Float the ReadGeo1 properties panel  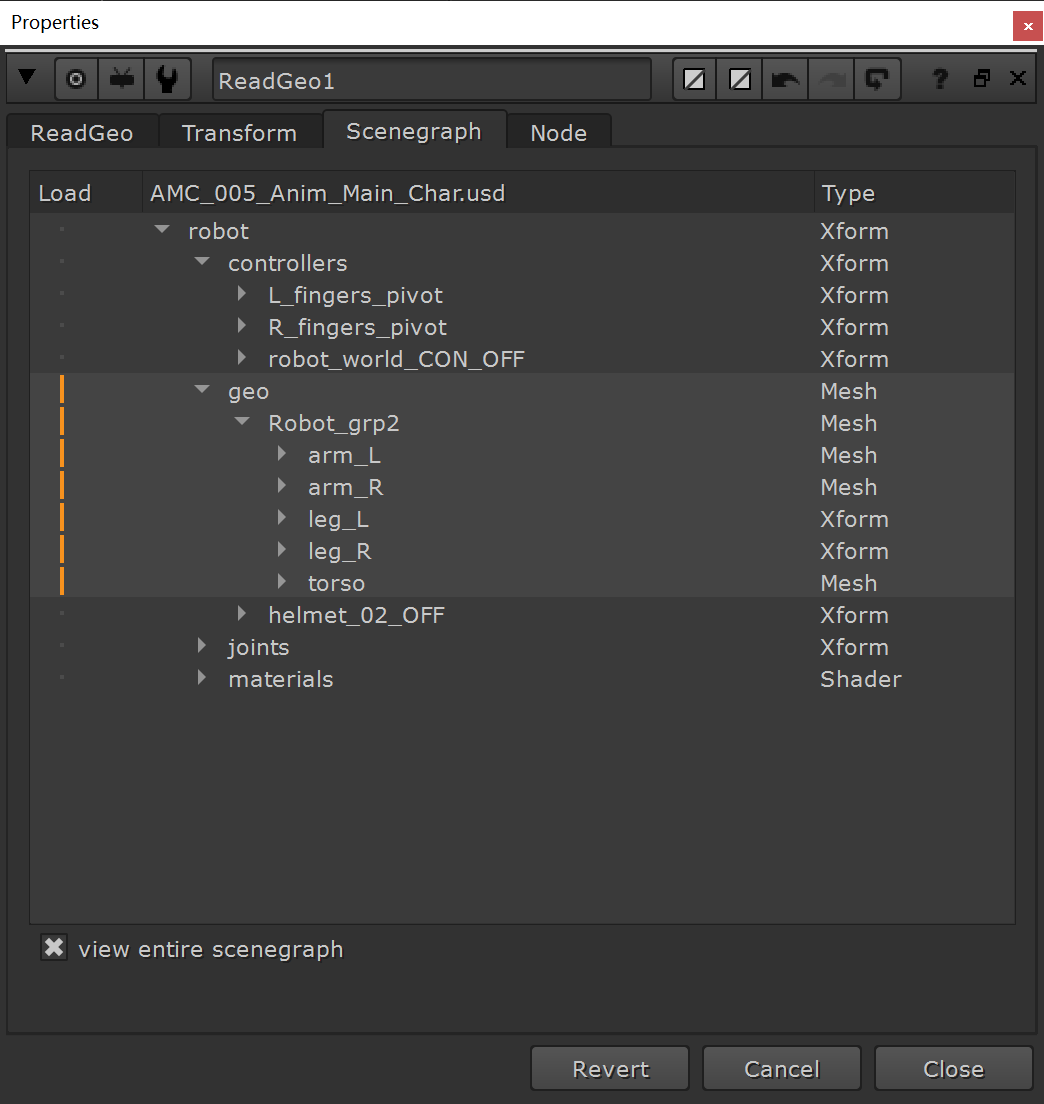pos(981,78)
